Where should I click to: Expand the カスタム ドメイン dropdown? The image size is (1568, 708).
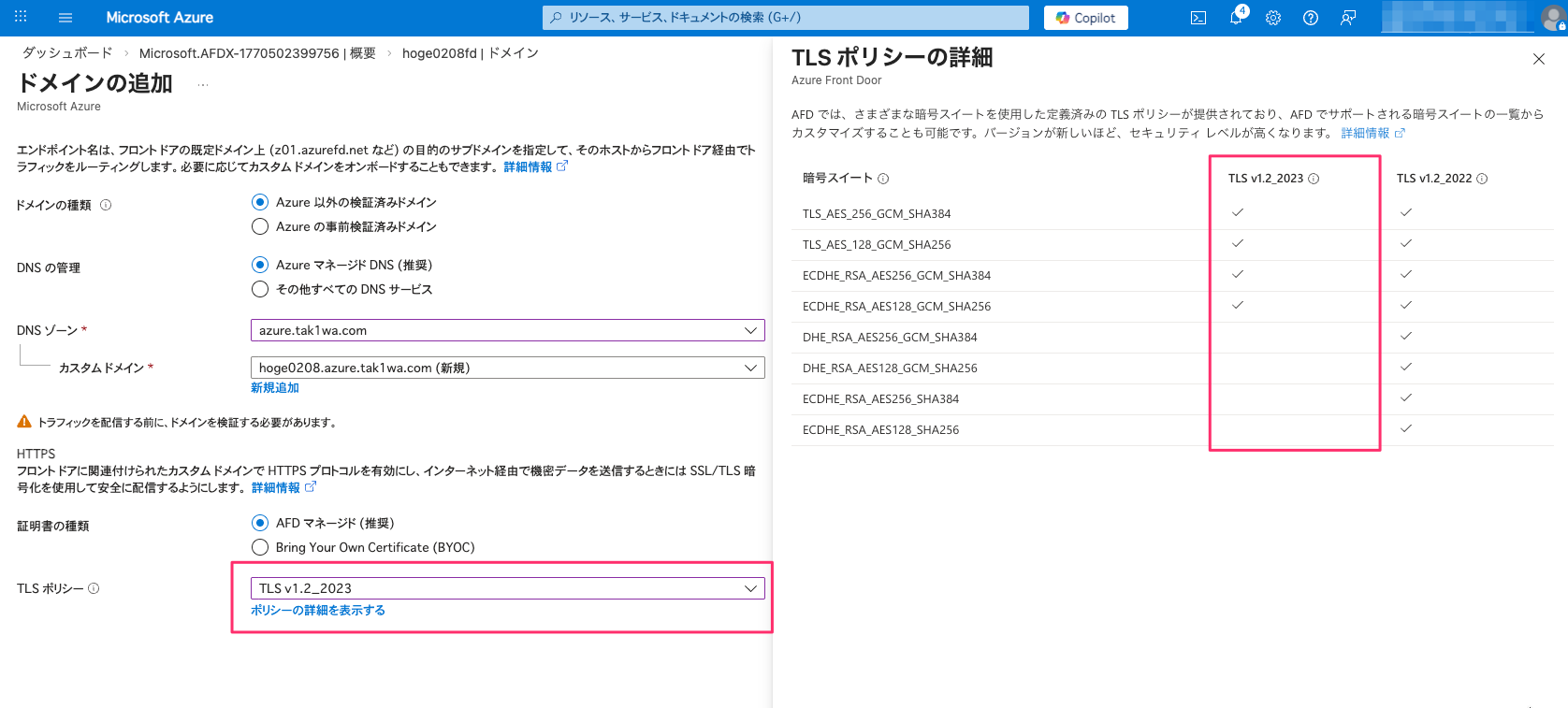(508, 368)
